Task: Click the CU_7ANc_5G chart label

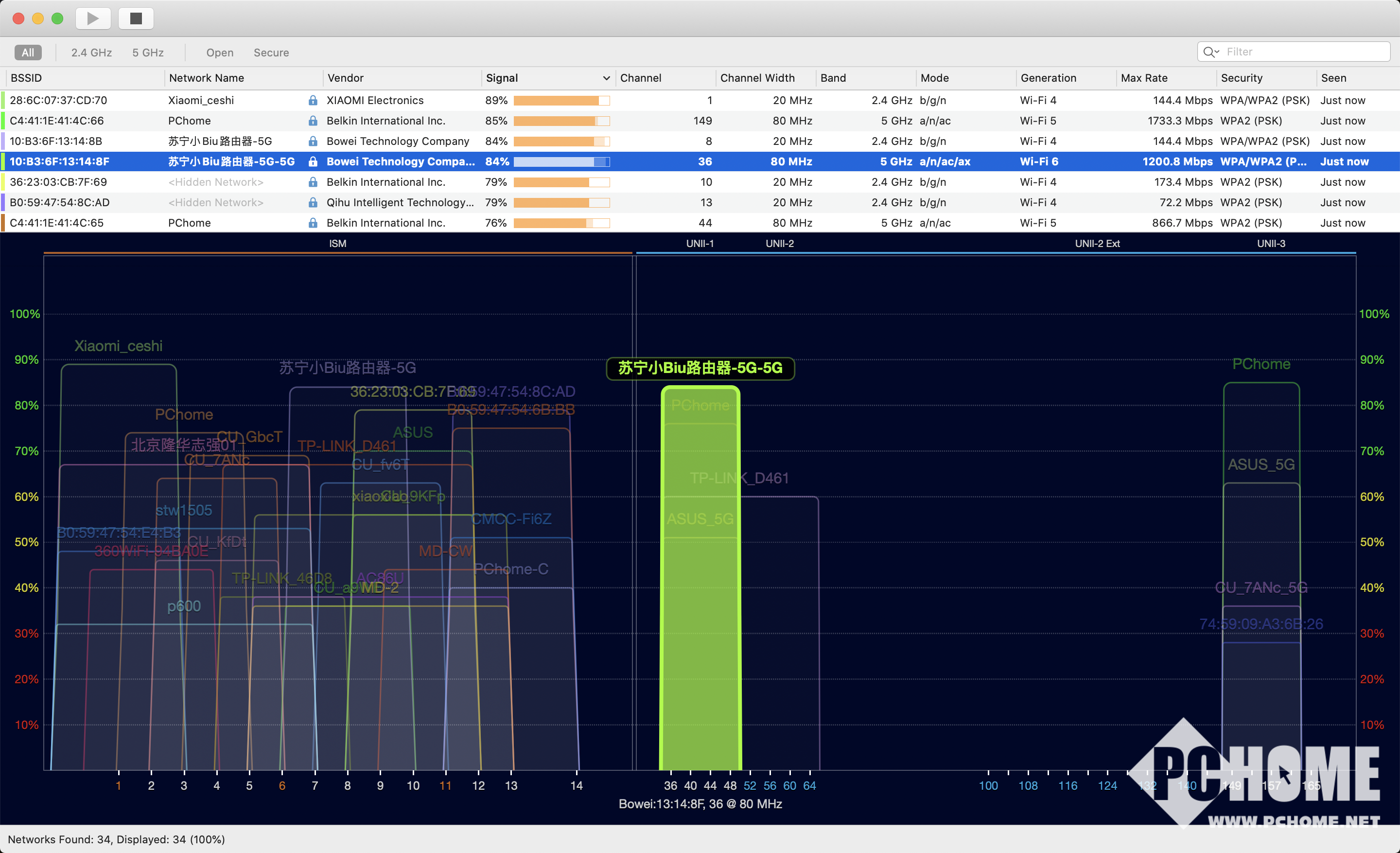Action: (1261, 587)
